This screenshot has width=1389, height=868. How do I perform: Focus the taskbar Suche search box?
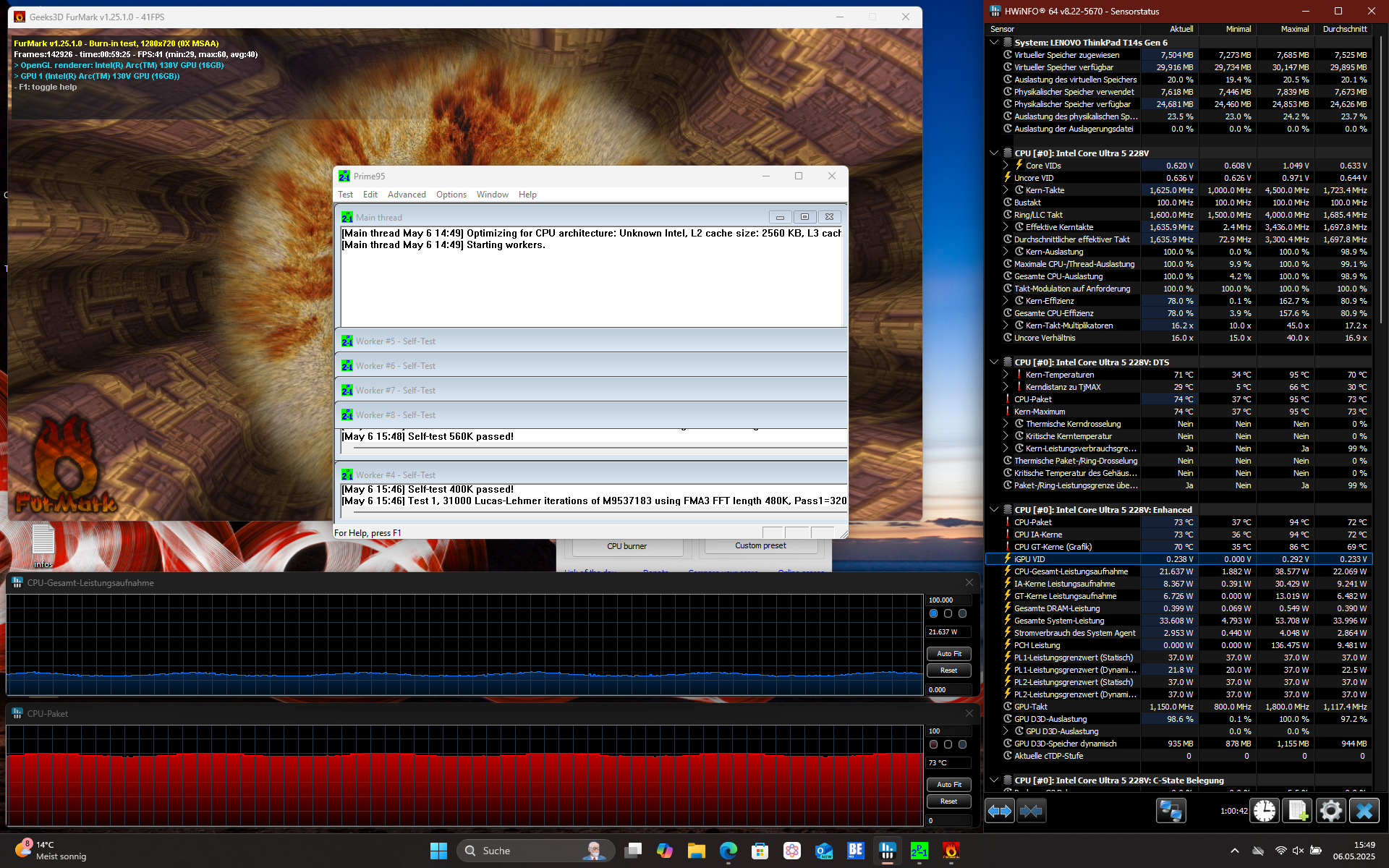[536, 851]
